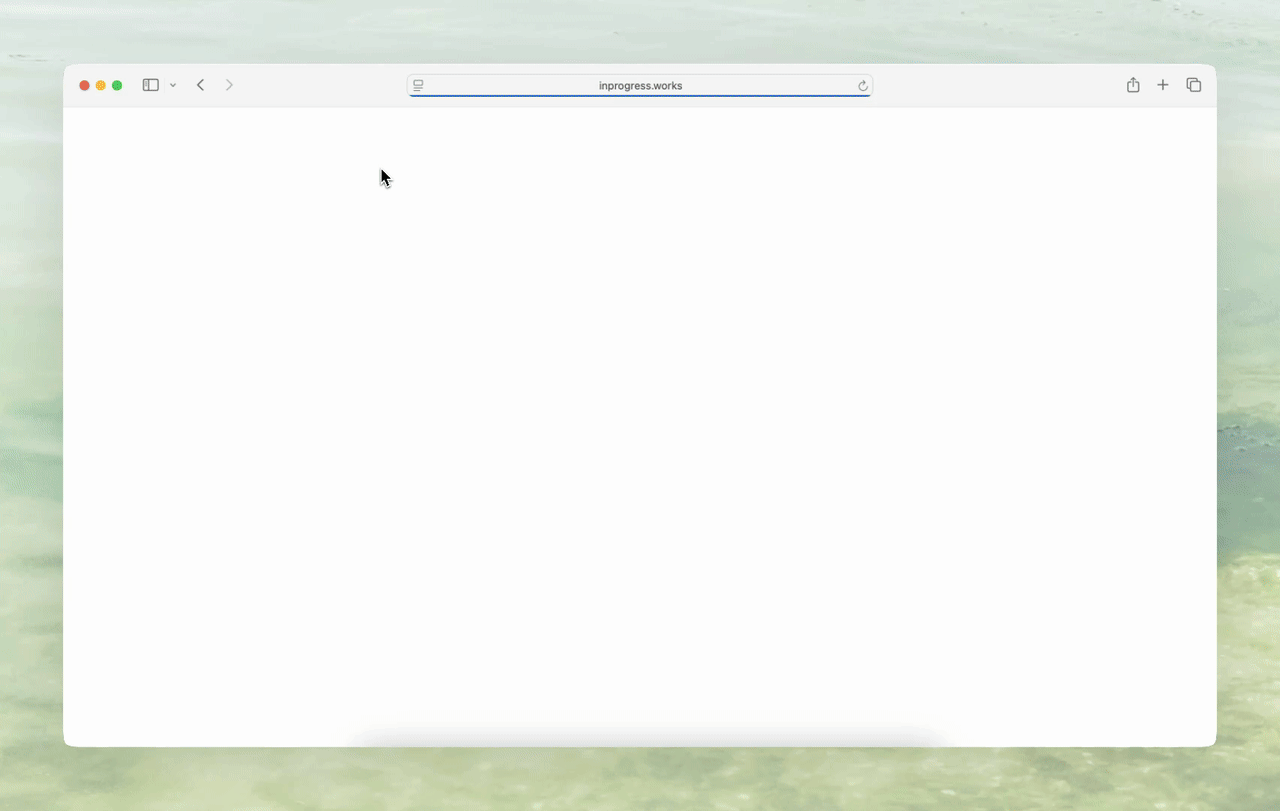Viewport: 1280px width, 811px height.
Task: Focus the inprogress.works address bar
Action: (x=640, y=86)
